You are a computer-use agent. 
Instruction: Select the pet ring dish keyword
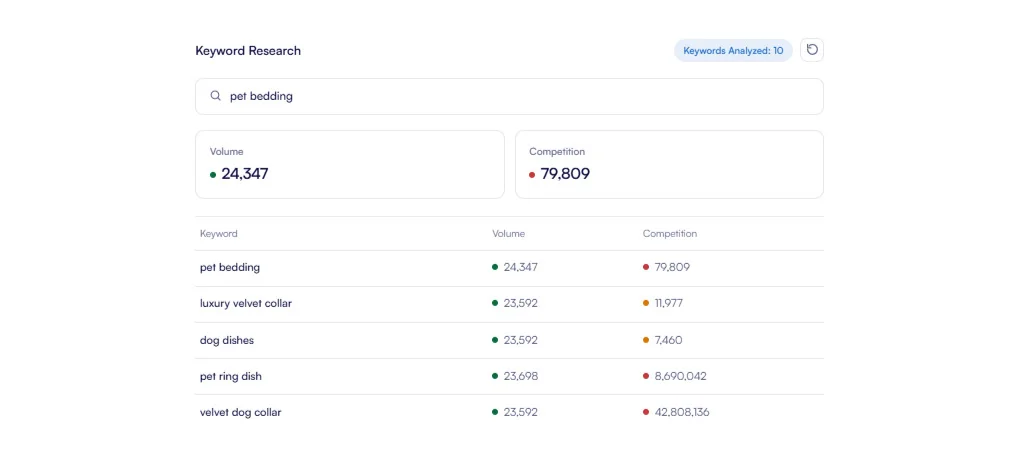pyautogui.click(x=231, y=376)
